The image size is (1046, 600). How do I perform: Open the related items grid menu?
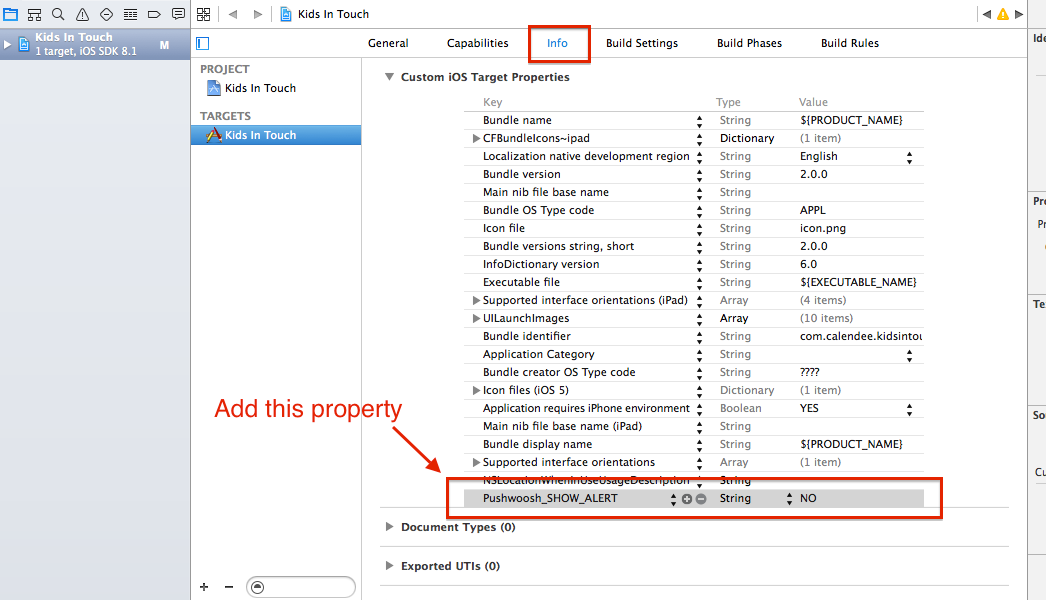pos(203,14)
